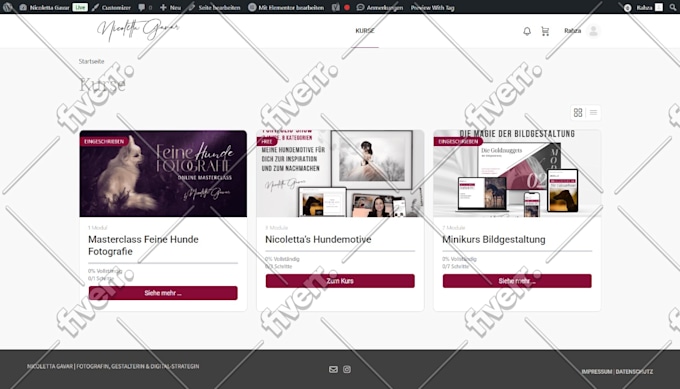Click the search magnifier in admin bar
The image size is (680, 389).
[x=673, y=7]
